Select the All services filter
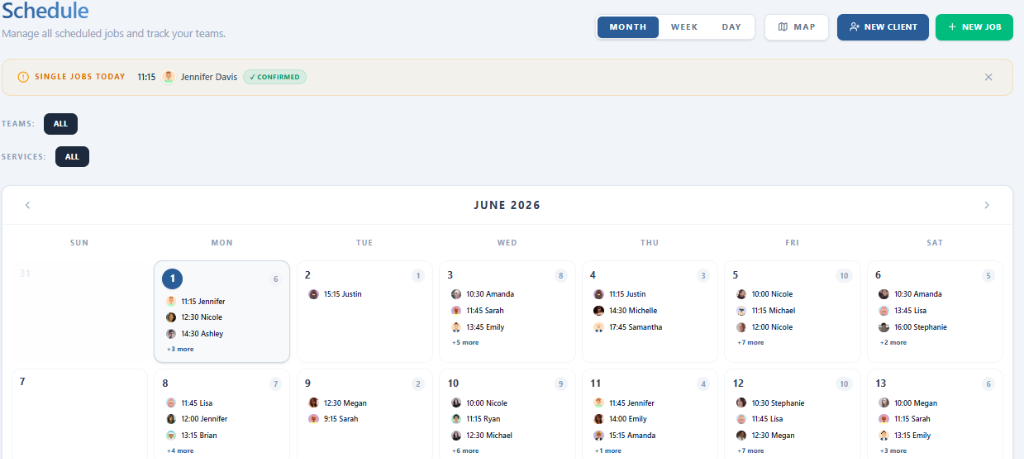1024x459 pixels. [x=72, y=157]
